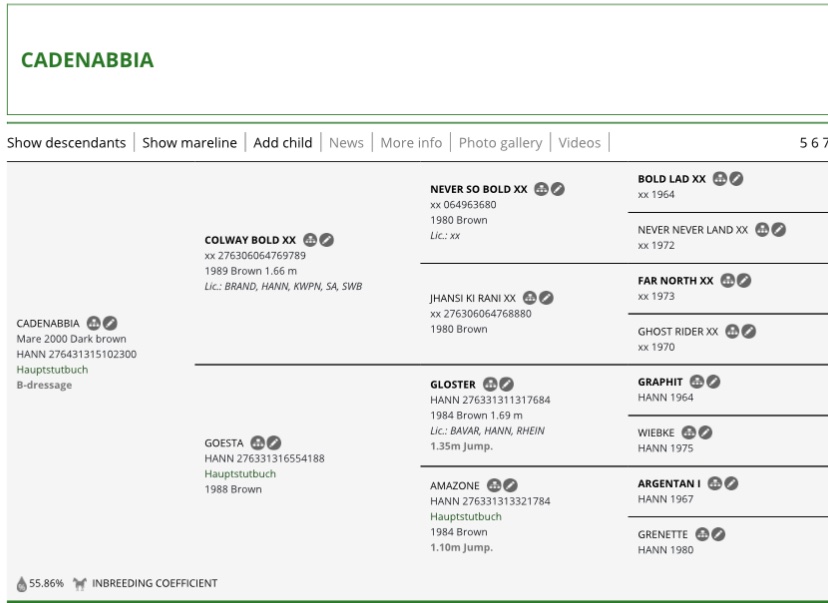Image resolution: width=828 pixels, height=603 pixels.
Task: Click the pedigree icon beside NEVER SO BOLD XX
Action: tap(541, 189)
